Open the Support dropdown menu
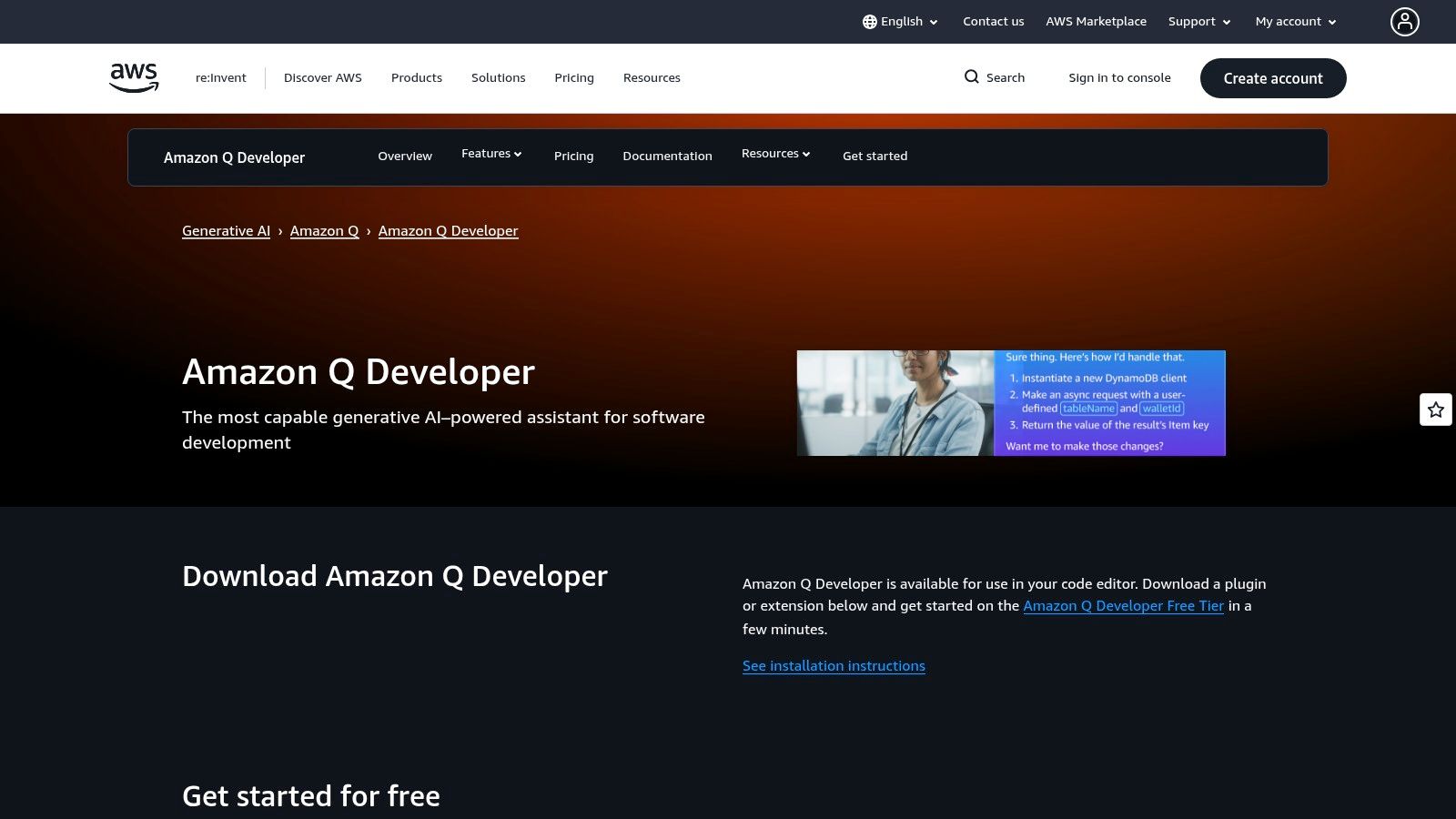Screen dimensions: 1456x819 tap(1198, 21)
